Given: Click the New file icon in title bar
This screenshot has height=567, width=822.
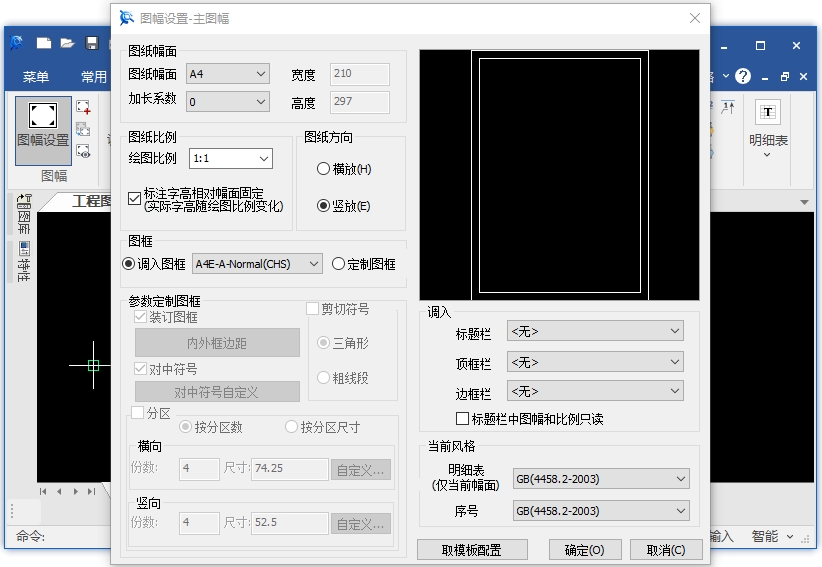Looking at the screenshot, I should pos(44,43).
